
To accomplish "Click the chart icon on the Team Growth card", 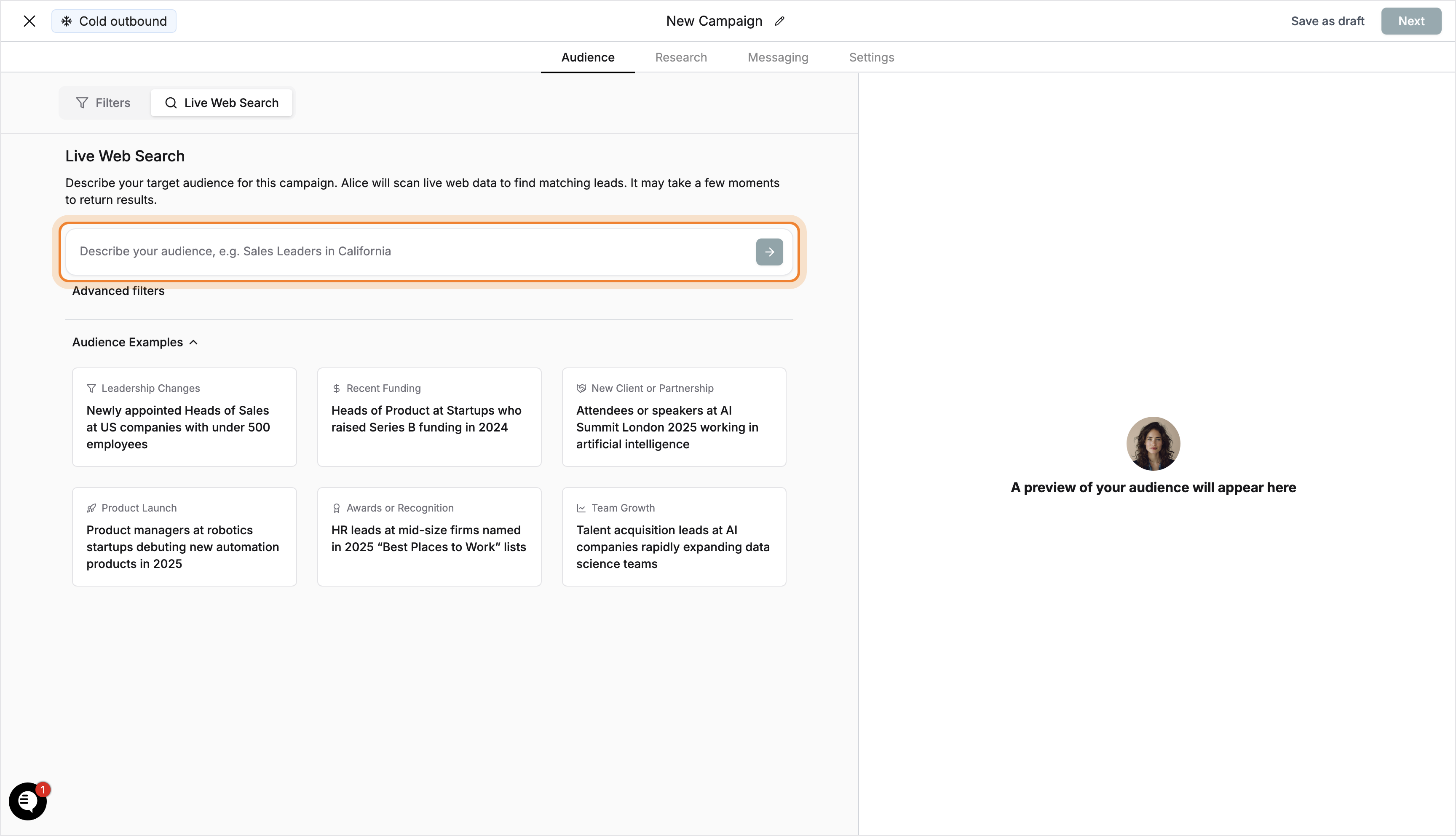I will tap(581, 508).
